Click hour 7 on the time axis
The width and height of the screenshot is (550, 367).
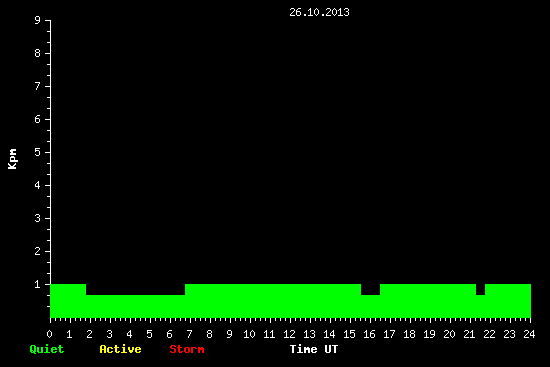[189, 334]
